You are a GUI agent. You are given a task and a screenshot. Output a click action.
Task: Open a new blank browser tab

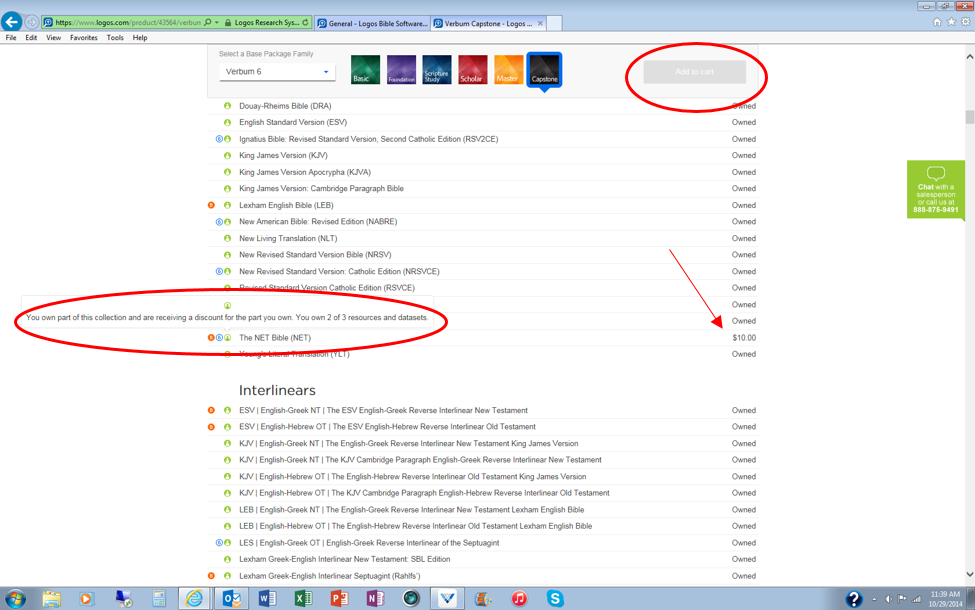[x=555, y=24]
